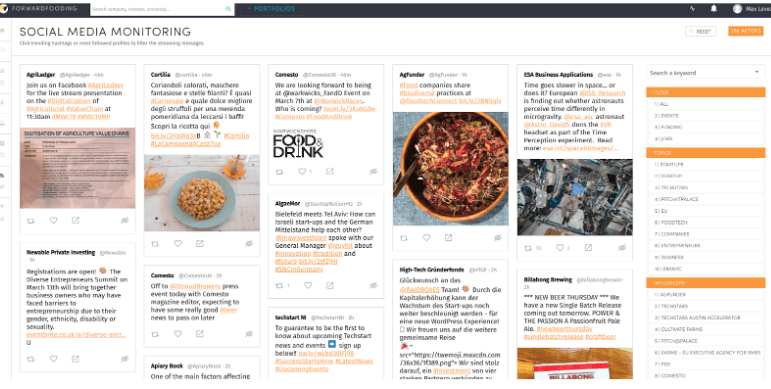
Task: Retweet the Comesto Warwick Races post
Action: (x=280, y=172)
